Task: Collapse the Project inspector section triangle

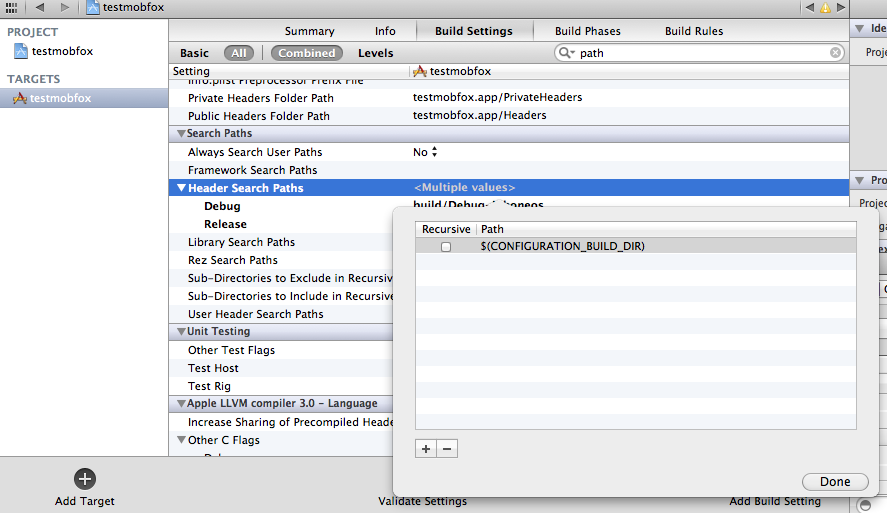Action: (859, 180)
